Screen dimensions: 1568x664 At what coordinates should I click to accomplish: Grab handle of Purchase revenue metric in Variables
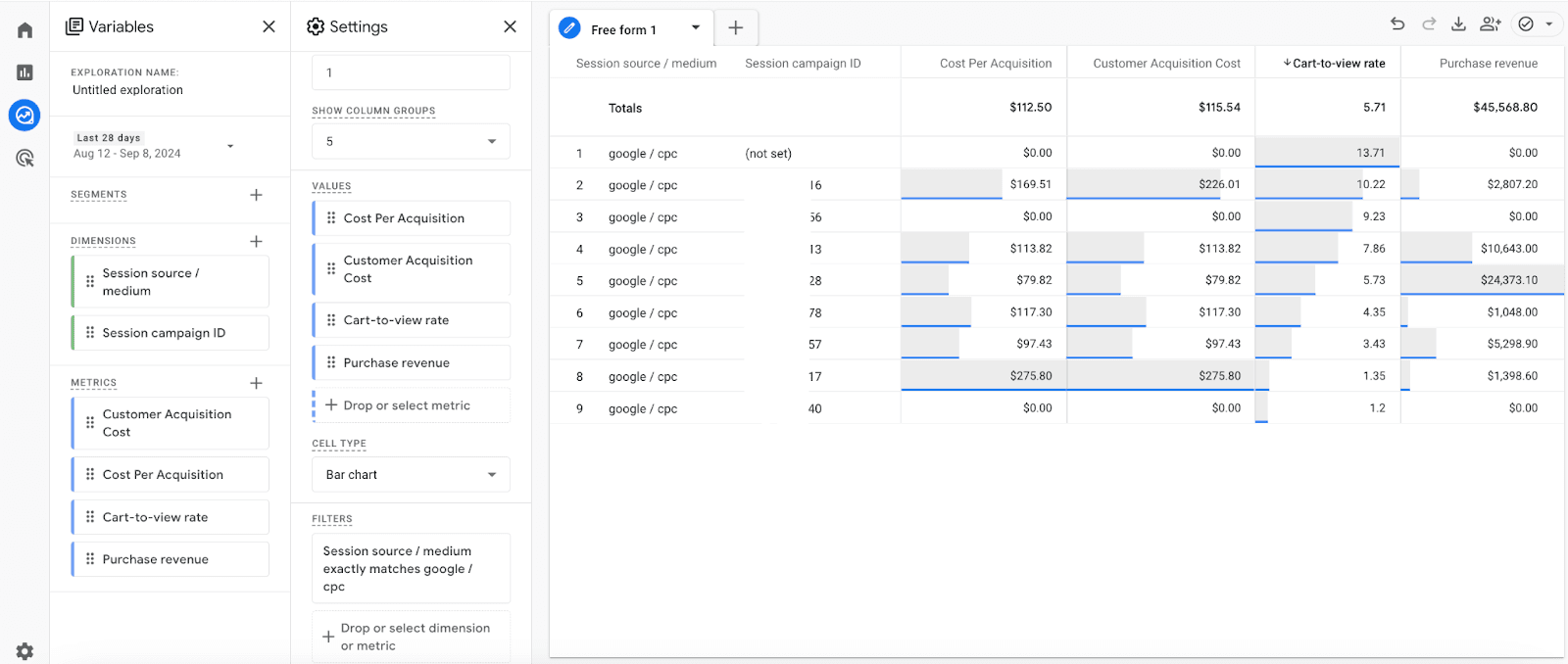point(90,559)
